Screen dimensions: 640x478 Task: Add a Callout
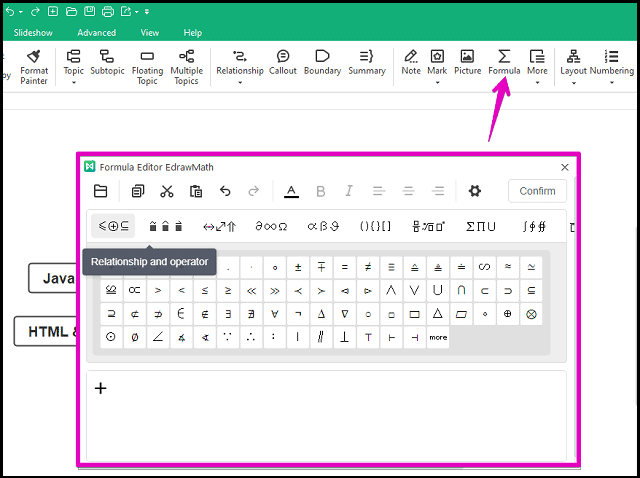[x=282, y=62]
